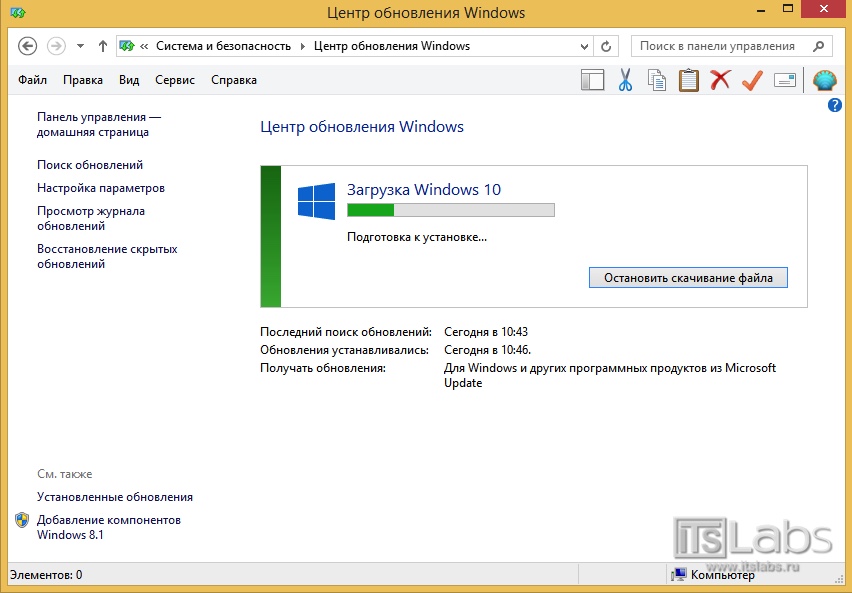Open Добавление компонентов Windows 8.1 link

[x=109, y=527]
